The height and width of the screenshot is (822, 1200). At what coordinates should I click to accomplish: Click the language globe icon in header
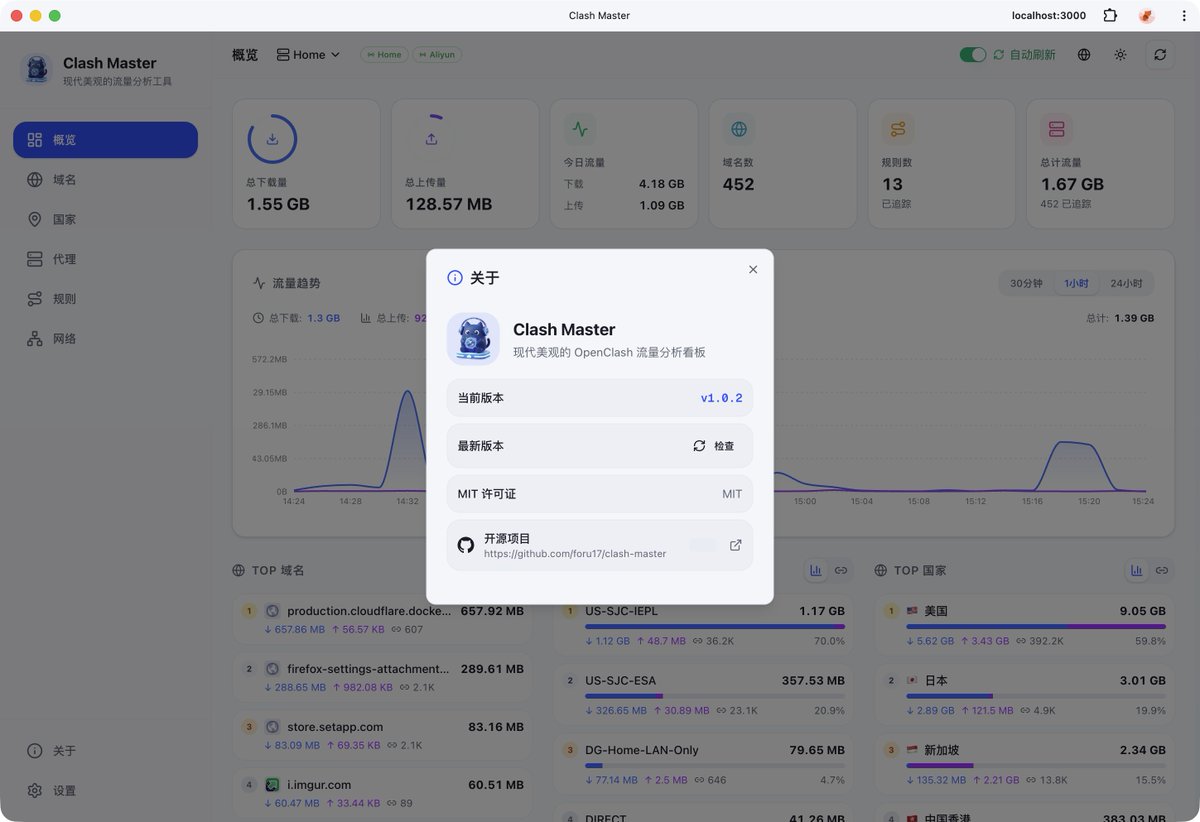1084,55
